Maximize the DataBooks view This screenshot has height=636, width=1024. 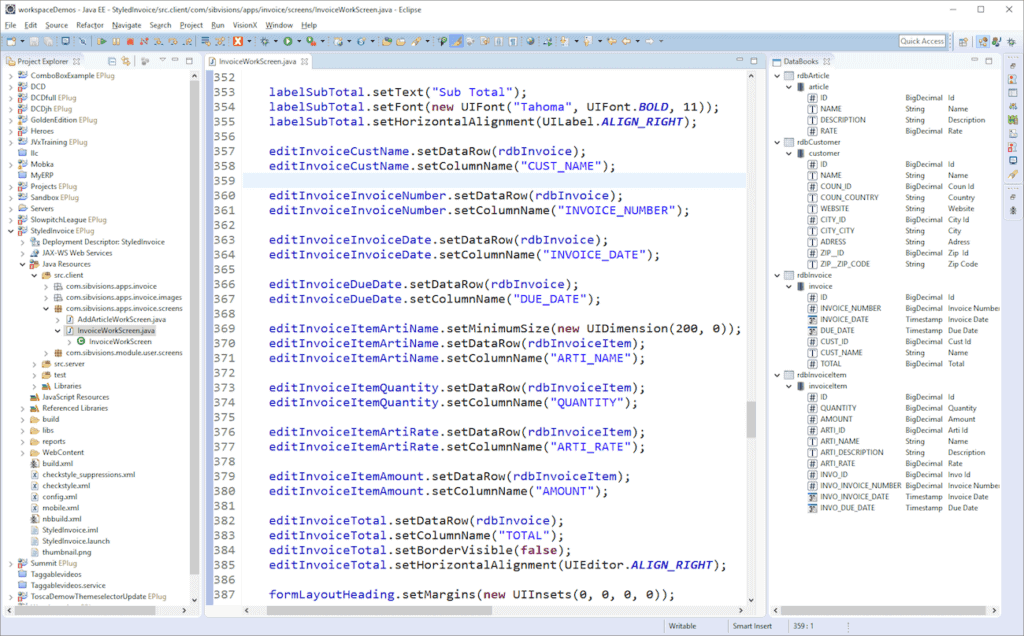(x=989, y=61)
